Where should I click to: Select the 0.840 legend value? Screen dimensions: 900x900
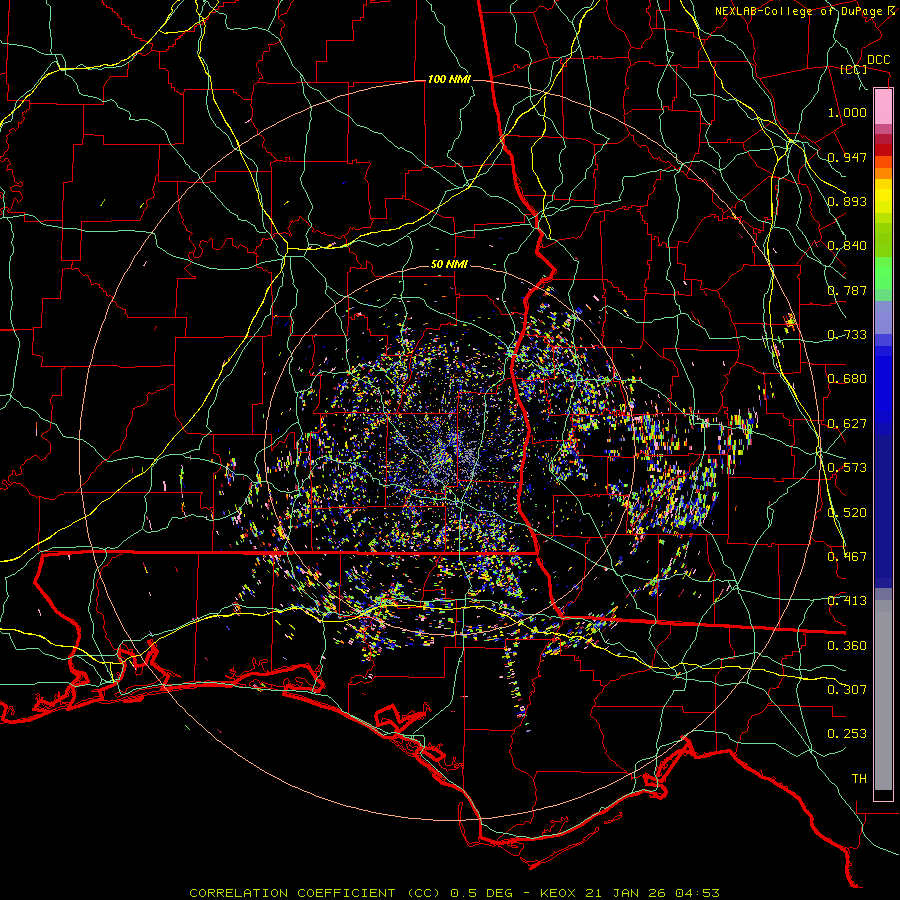coord(847,246)
